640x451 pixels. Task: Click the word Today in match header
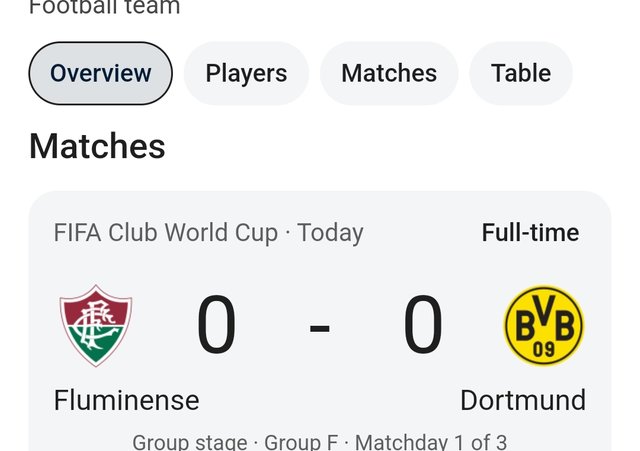330,233
